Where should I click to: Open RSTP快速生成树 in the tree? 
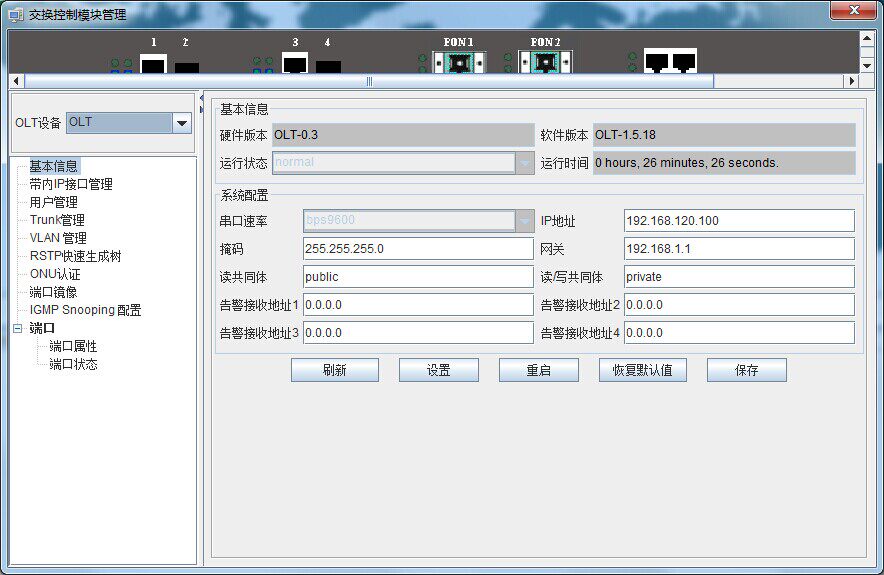pos(76,256)
